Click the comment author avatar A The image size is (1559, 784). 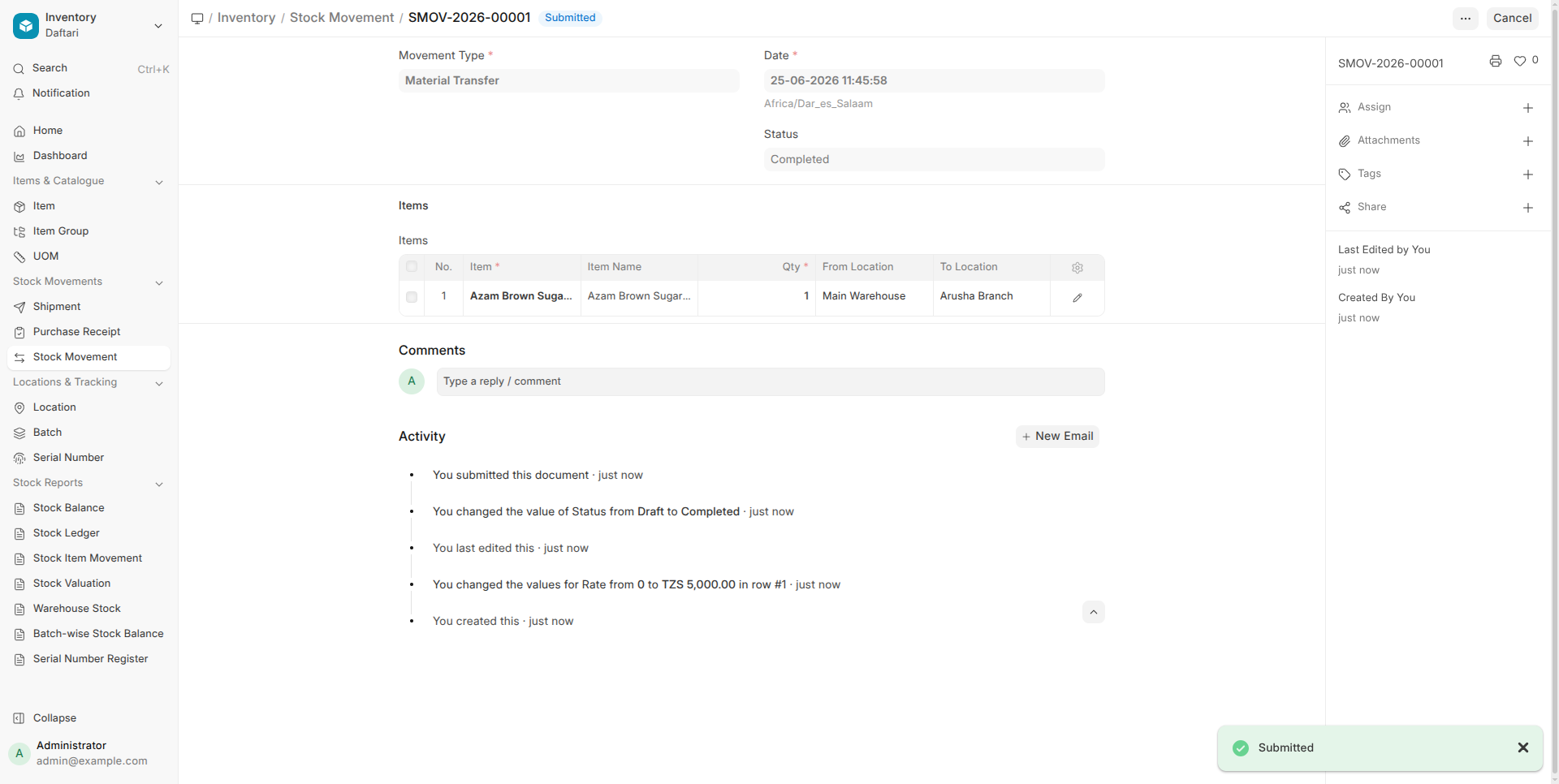pyautogui.click(x=412, y=381)
